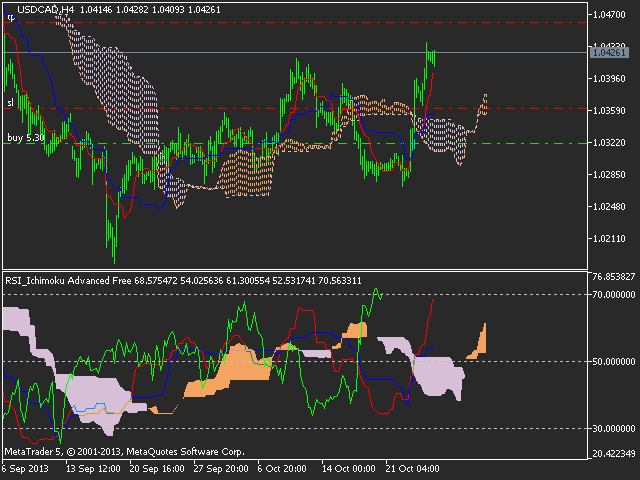Select the tp take-profit line label

pyautogui.click(x=11, y=17)
